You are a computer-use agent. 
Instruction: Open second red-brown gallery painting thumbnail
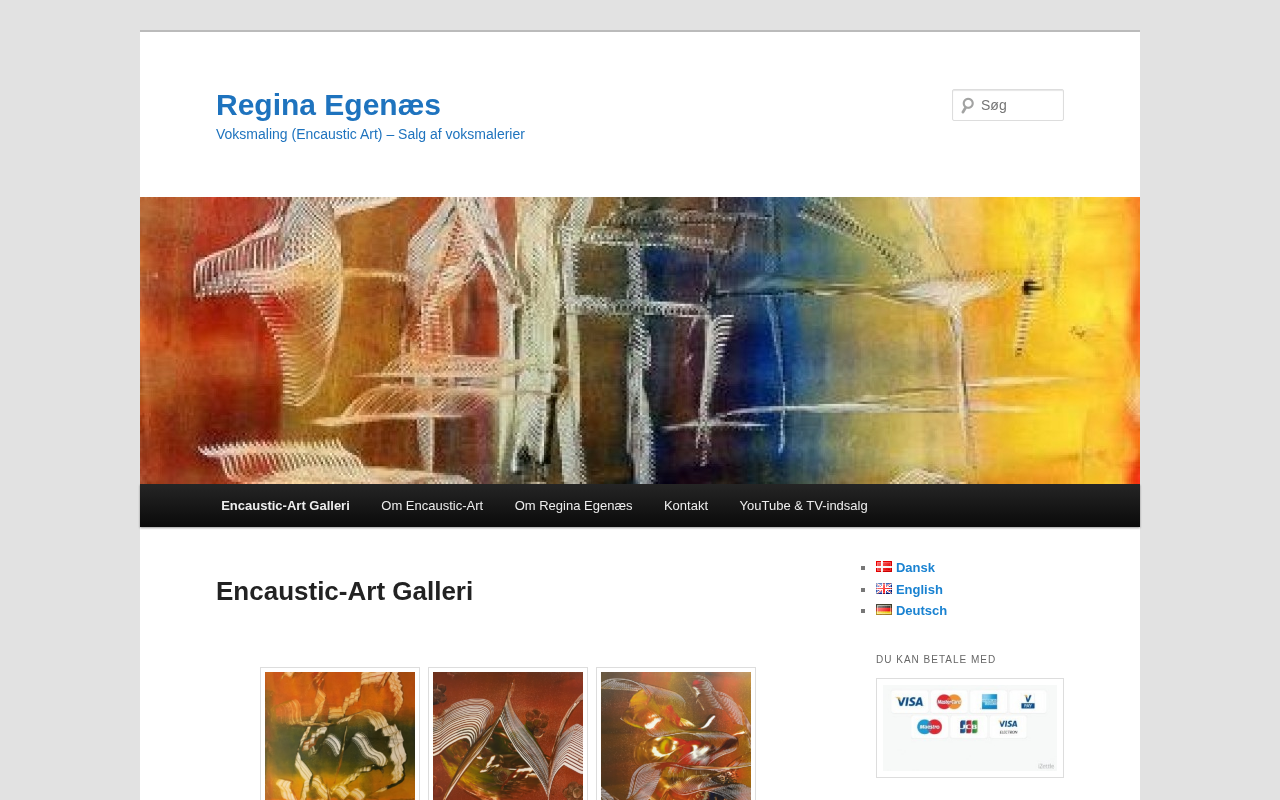tap(508, 736)
